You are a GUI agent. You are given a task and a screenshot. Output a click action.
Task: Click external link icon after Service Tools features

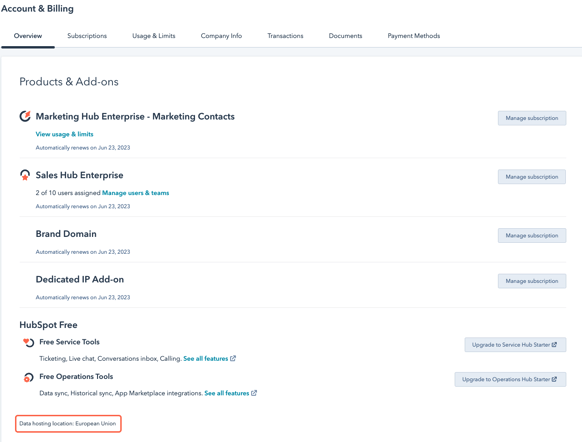coord(233,358)
